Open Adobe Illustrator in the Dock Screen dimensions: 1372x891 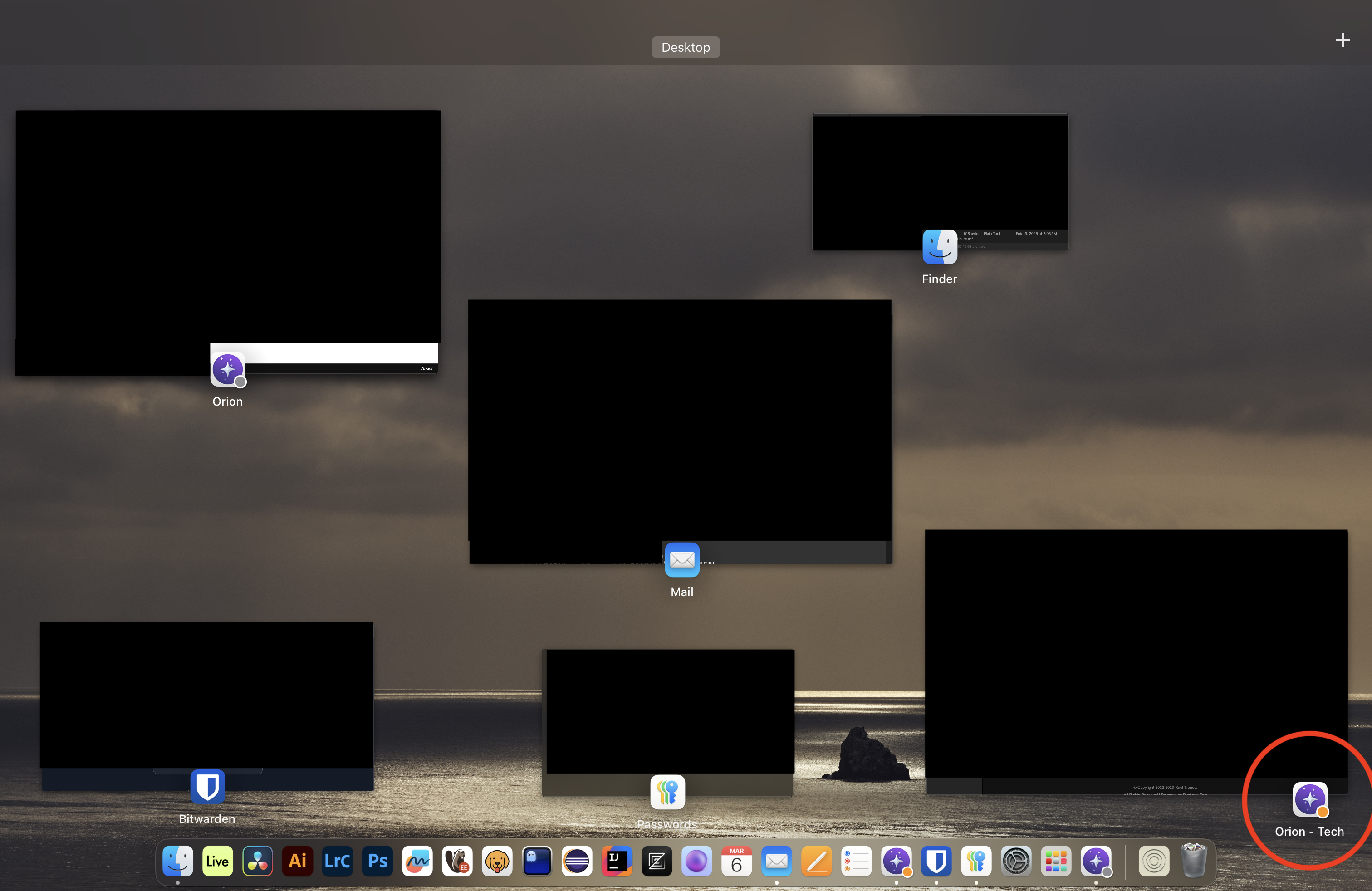298,861
